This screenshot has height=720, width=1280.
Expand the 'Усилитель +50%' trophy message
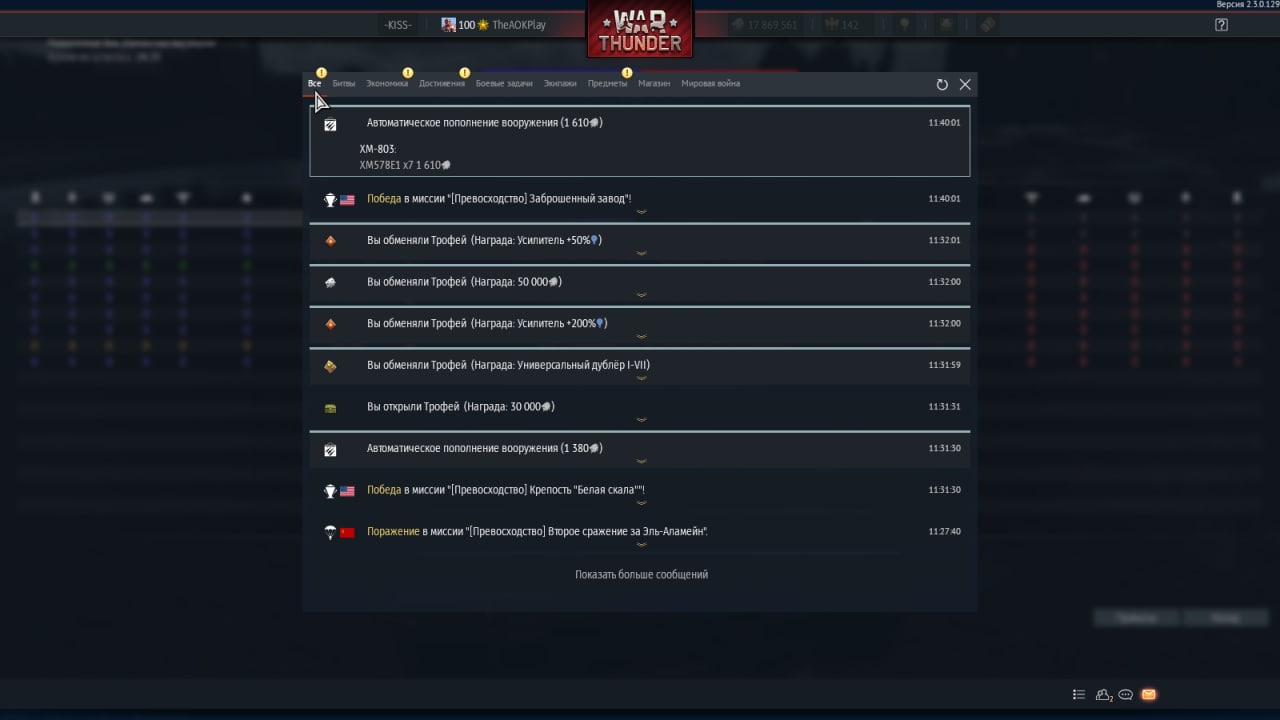pyautogui.click(x=640, y=242)
